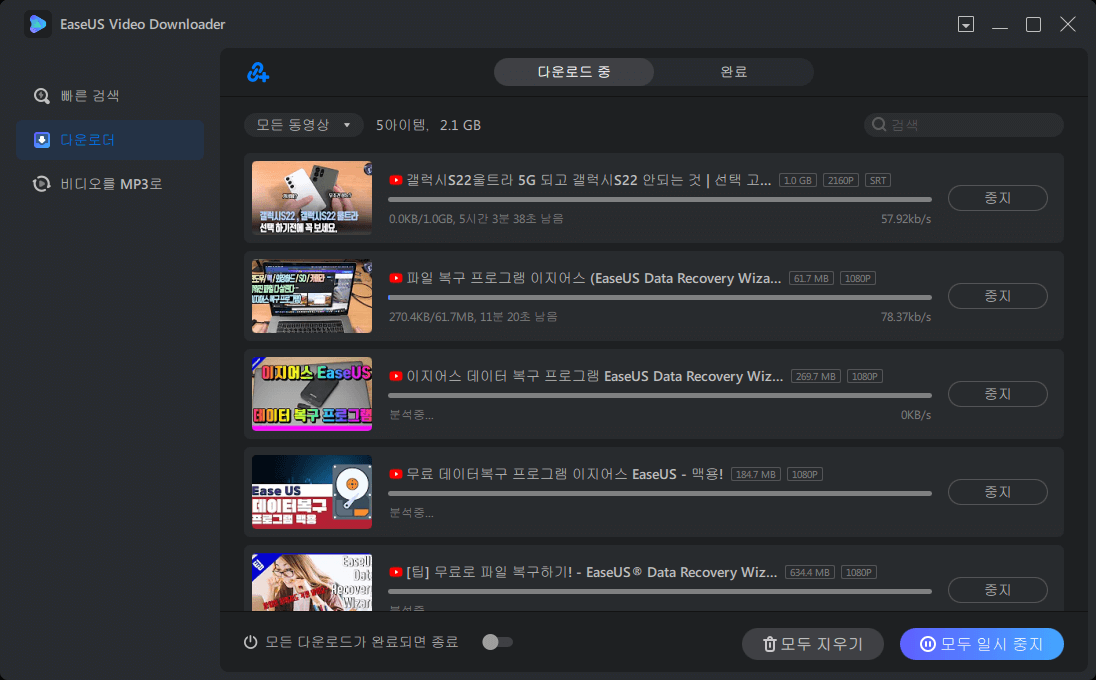Click the YouTube icon on 갤럭시S22울트라 item

click(x=396, y=180)
